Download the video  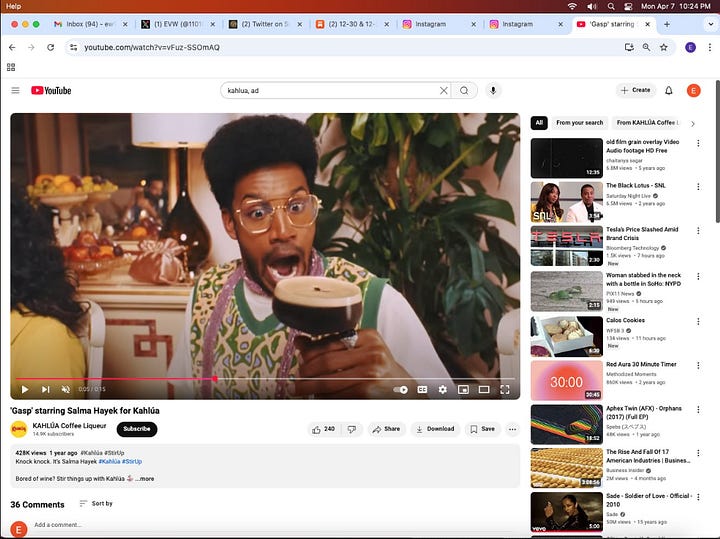pyautogui.click(x=435, y=429)
